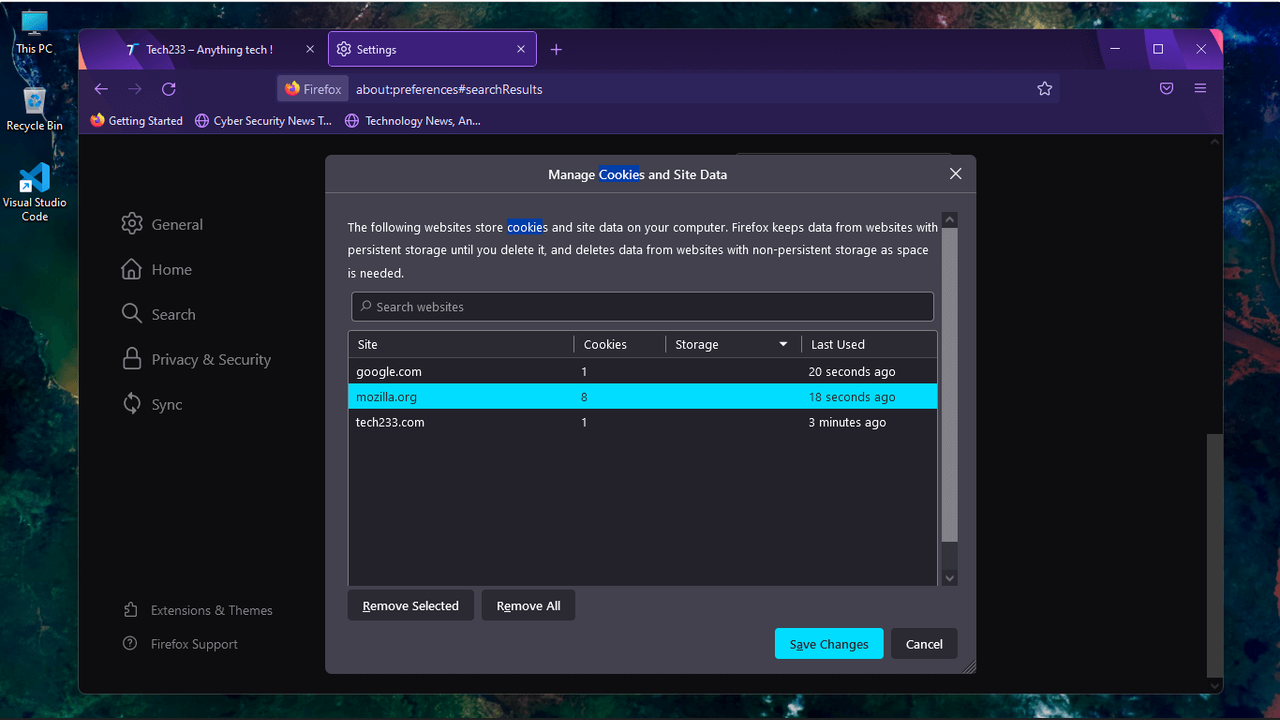
Task: Click the dialog scrollbar down arrow
Action: (950, 577)
